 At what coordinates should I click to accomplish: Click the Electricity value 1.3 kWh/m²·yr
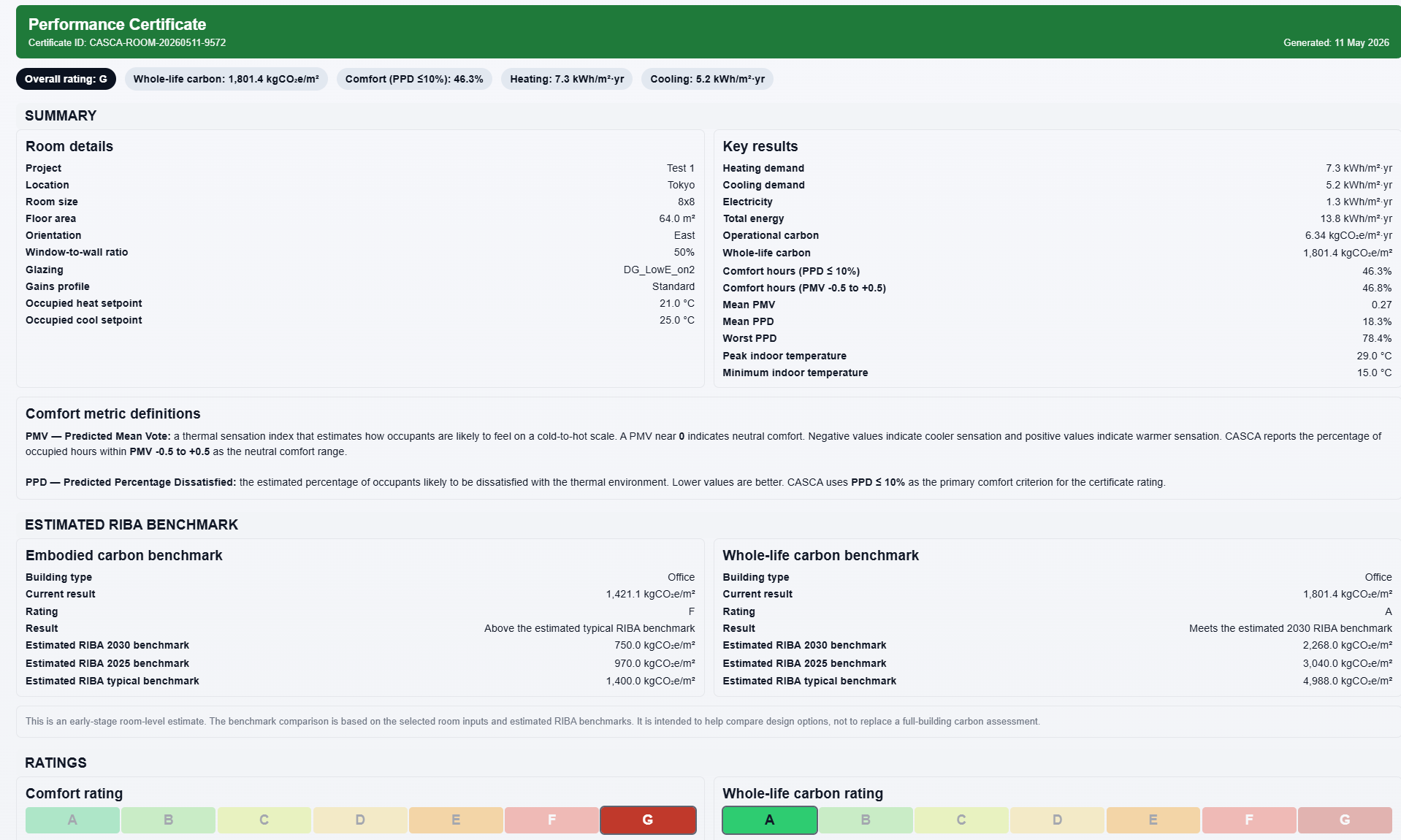pyautogui.click(x=1359, y=202)
